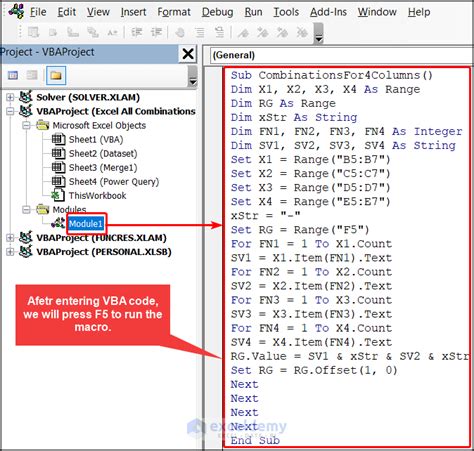Click the 'End Sub' code line
The height and width of the screenshot is (451, 474).
(255, 440)
